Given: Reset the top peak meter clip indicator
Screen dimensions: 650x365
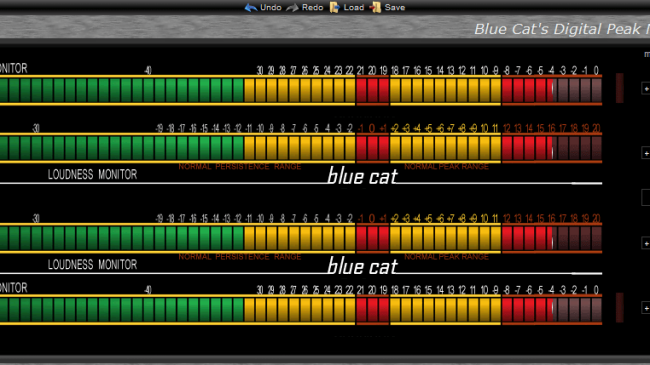Looking at the screenshot, I should click(619, 88).
